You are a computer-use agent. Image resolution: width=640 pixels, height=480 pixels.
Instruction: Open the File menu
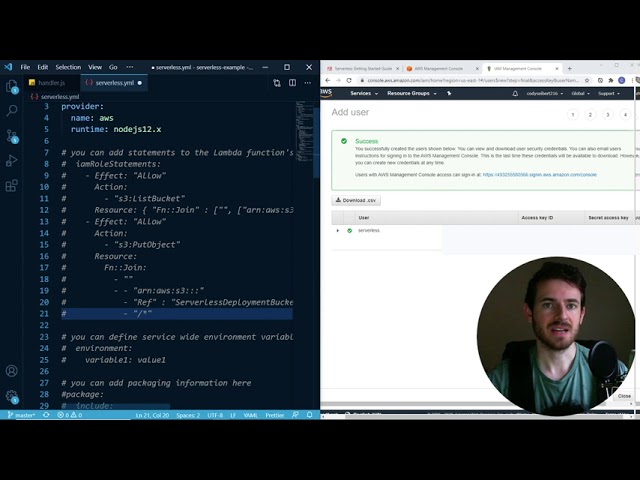[x=25, y=67]
